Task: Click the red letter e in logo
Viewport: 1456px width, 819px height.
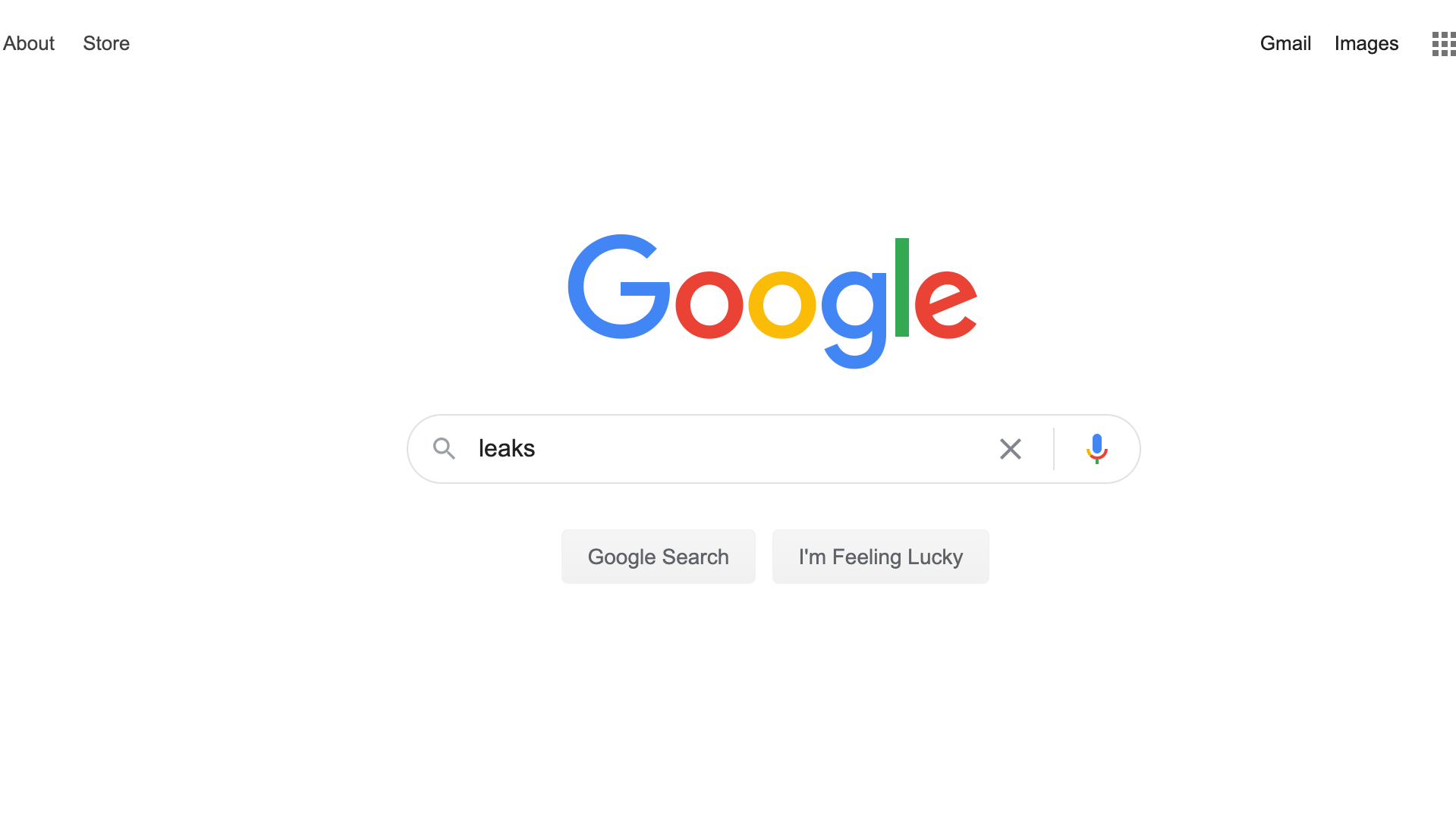Action: tap(945, 304)
